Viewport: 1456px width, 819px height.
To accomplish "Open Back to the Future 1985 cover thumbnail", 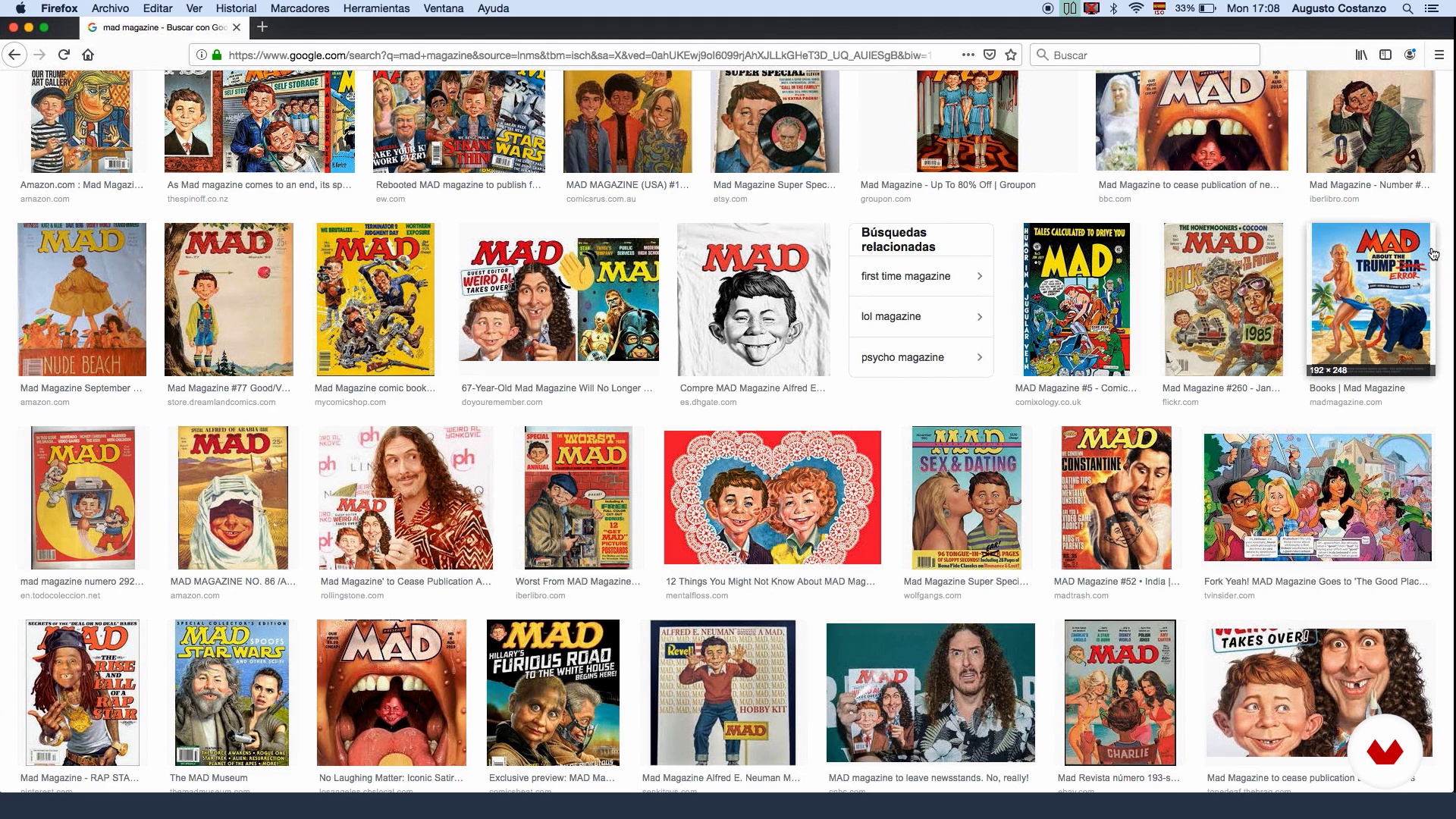I will click(x=1223, y=300).
